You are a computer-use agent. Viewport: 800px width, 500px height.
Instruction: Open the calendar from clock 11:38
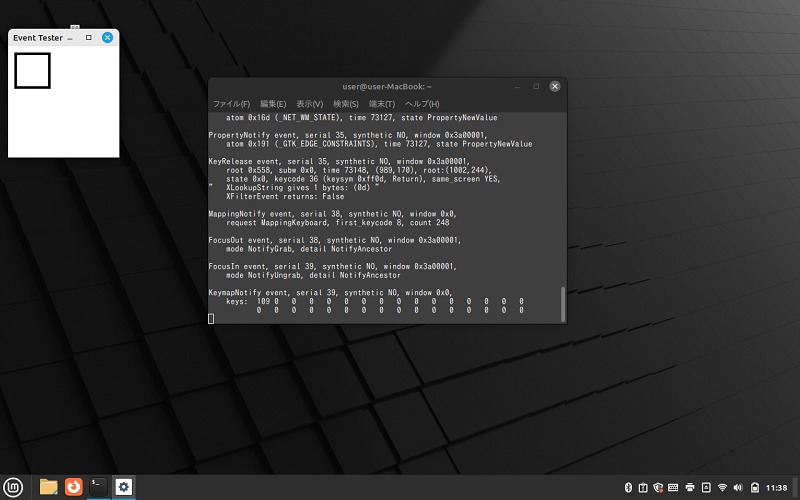coord(776,488)
